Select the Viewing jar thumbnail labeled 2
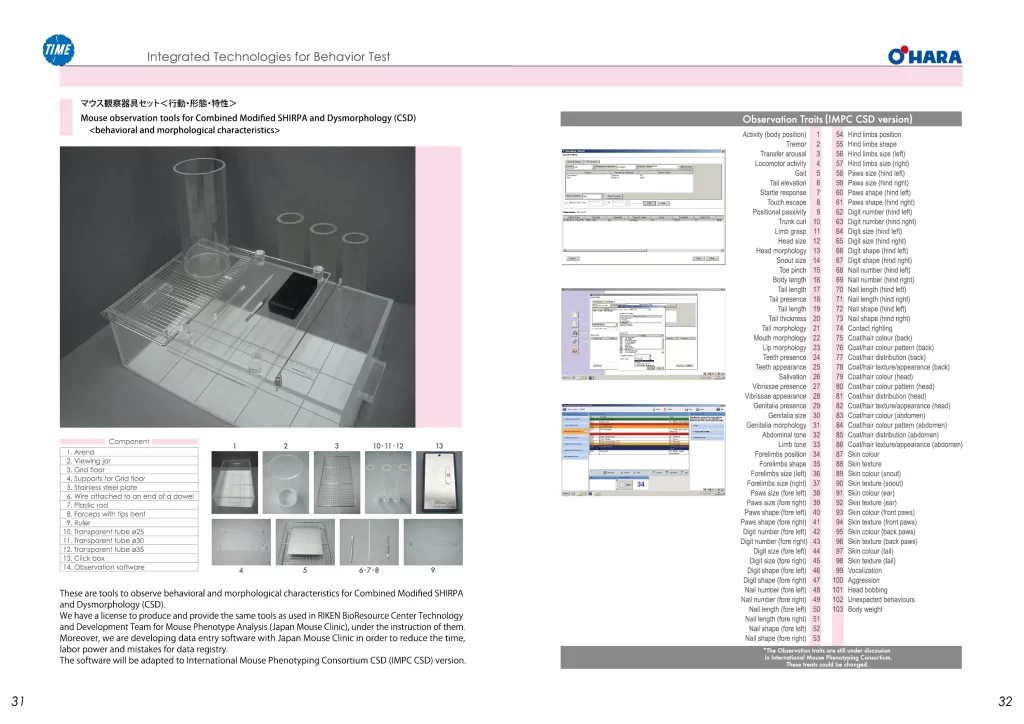 pos(285,482)
